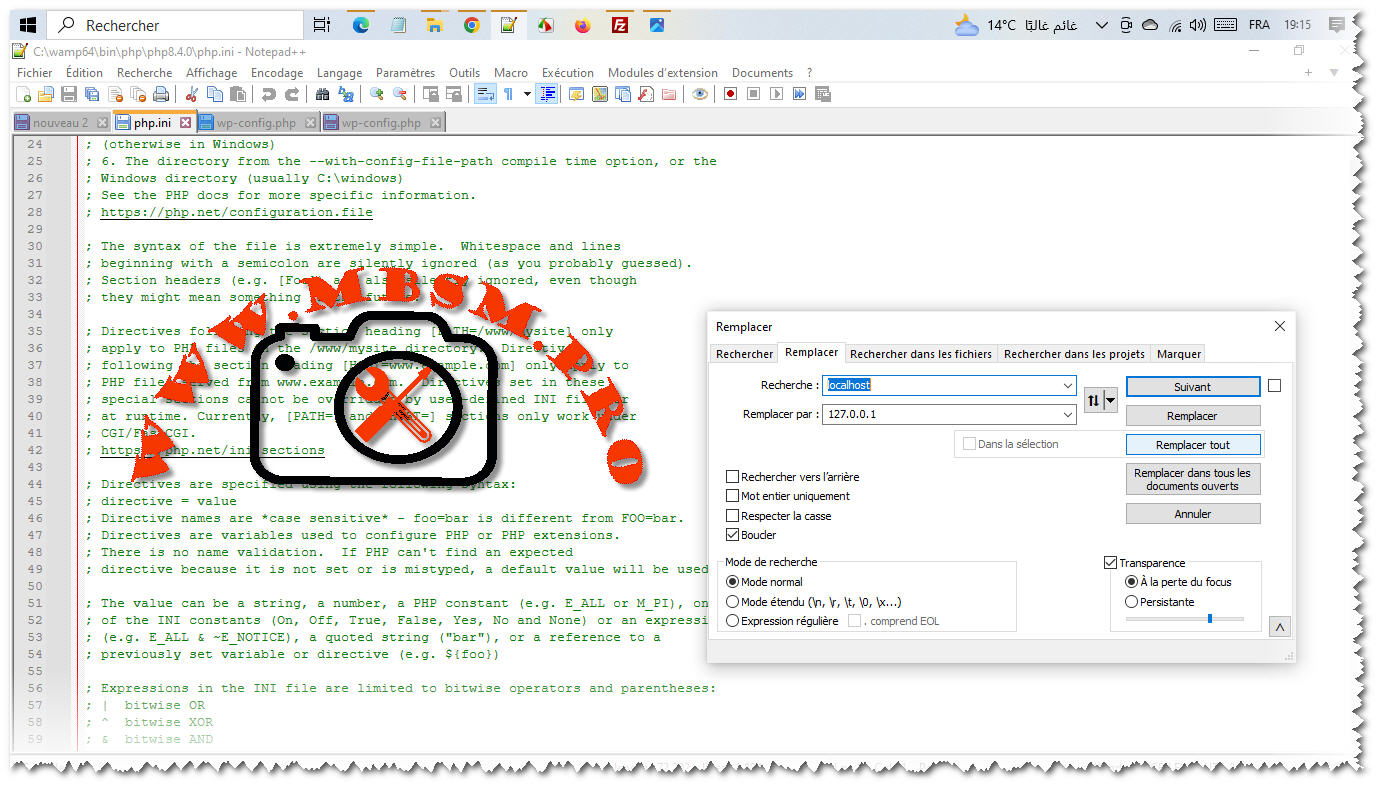Image resolution: width=1381 pixels, height=789 pixels.
Task: Switch to the nouveau 2 document tab
Action: pos(60,123)
